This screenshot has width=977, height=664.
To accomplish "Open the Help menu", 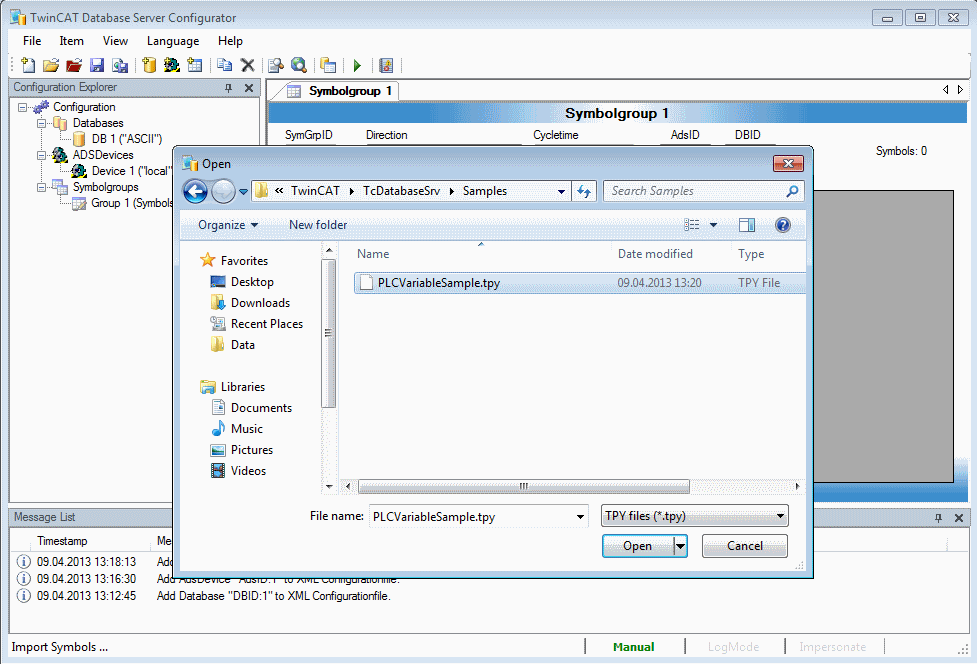I will pyautogui.click(x=230, y=41).
